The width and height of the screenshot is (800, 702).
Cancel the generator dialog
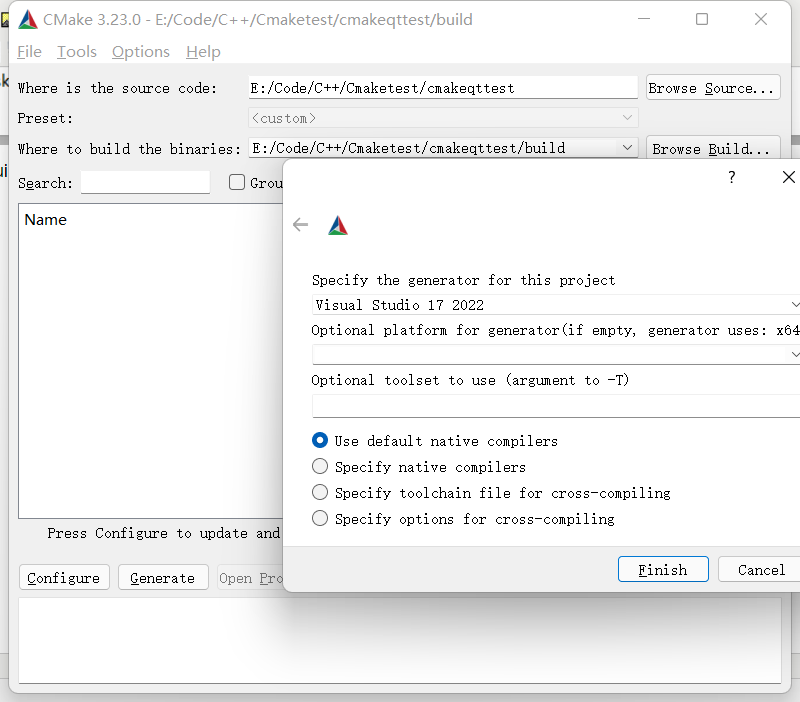(760, 569)
